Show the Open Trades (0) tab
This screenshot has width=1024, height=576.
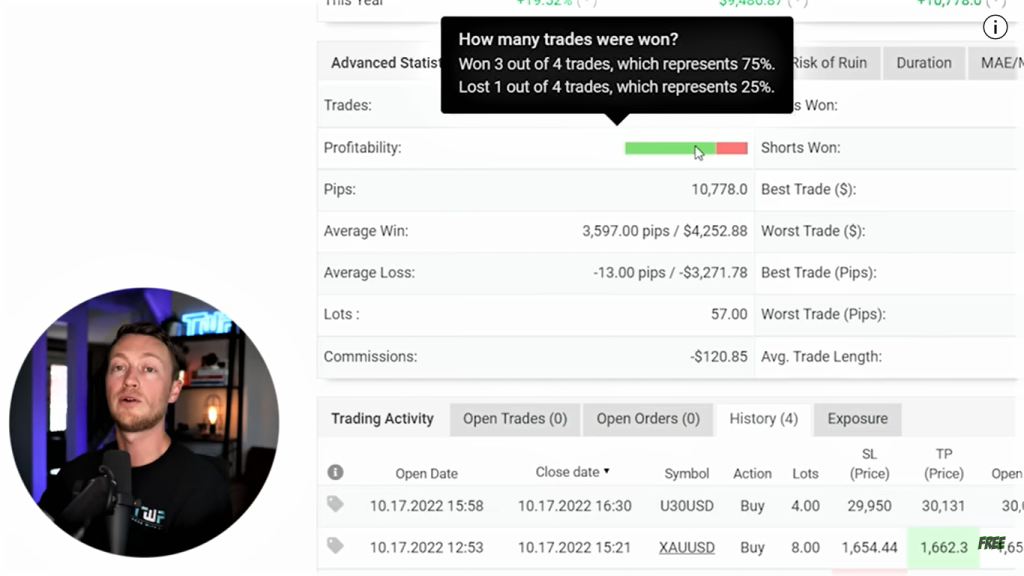click(x=514, y=419)
